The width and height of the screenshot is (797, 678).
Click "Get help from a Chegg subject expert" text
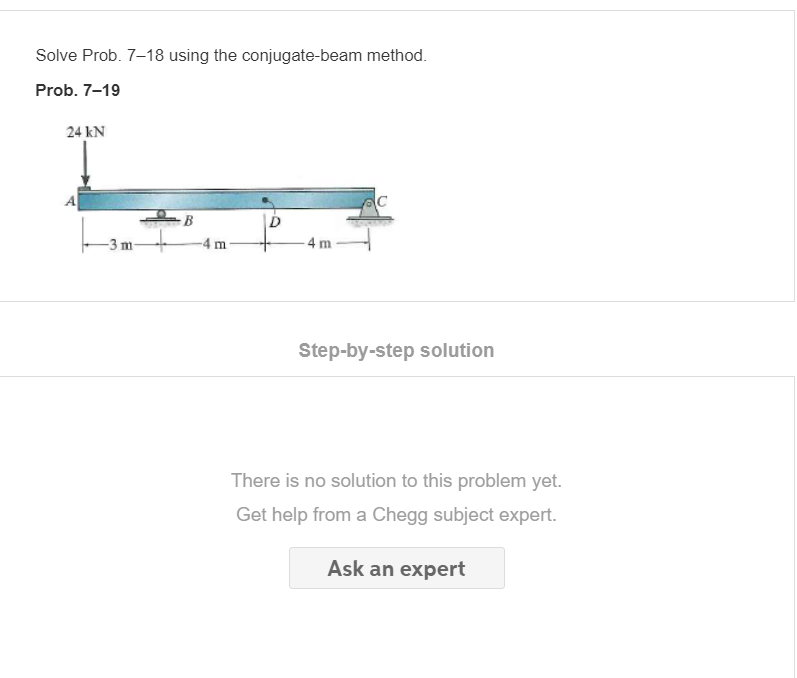click(x=396, y=514)
